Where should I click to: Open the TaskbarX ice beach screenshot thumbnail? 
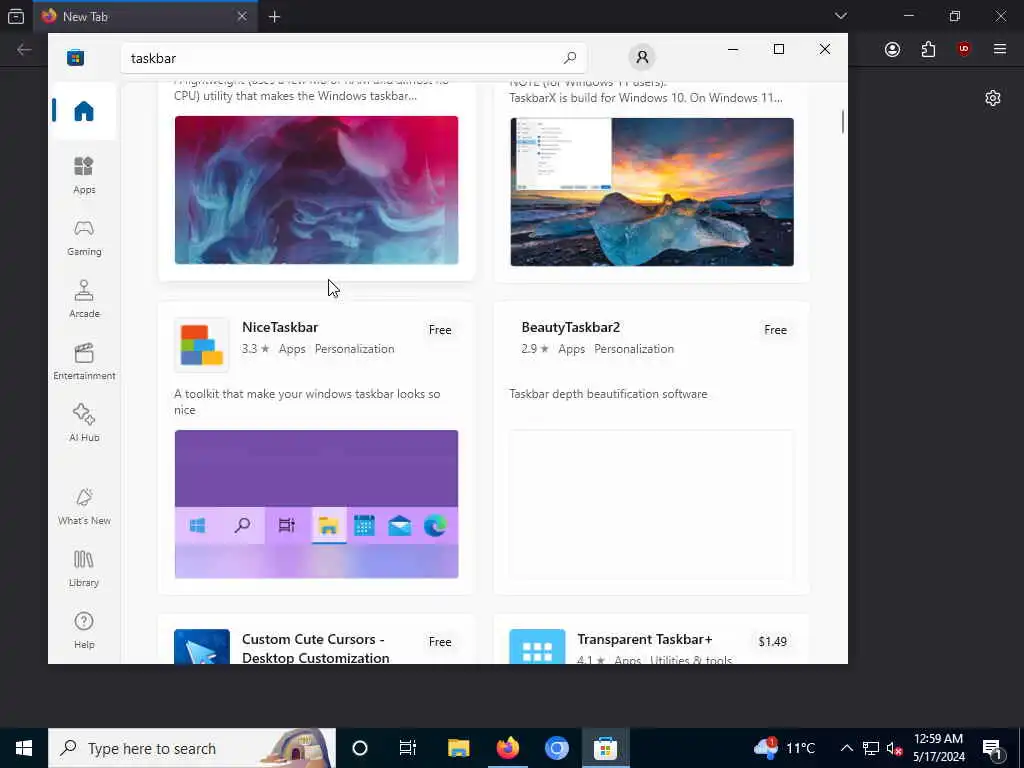pyautogui.click(x=652, y=192)
